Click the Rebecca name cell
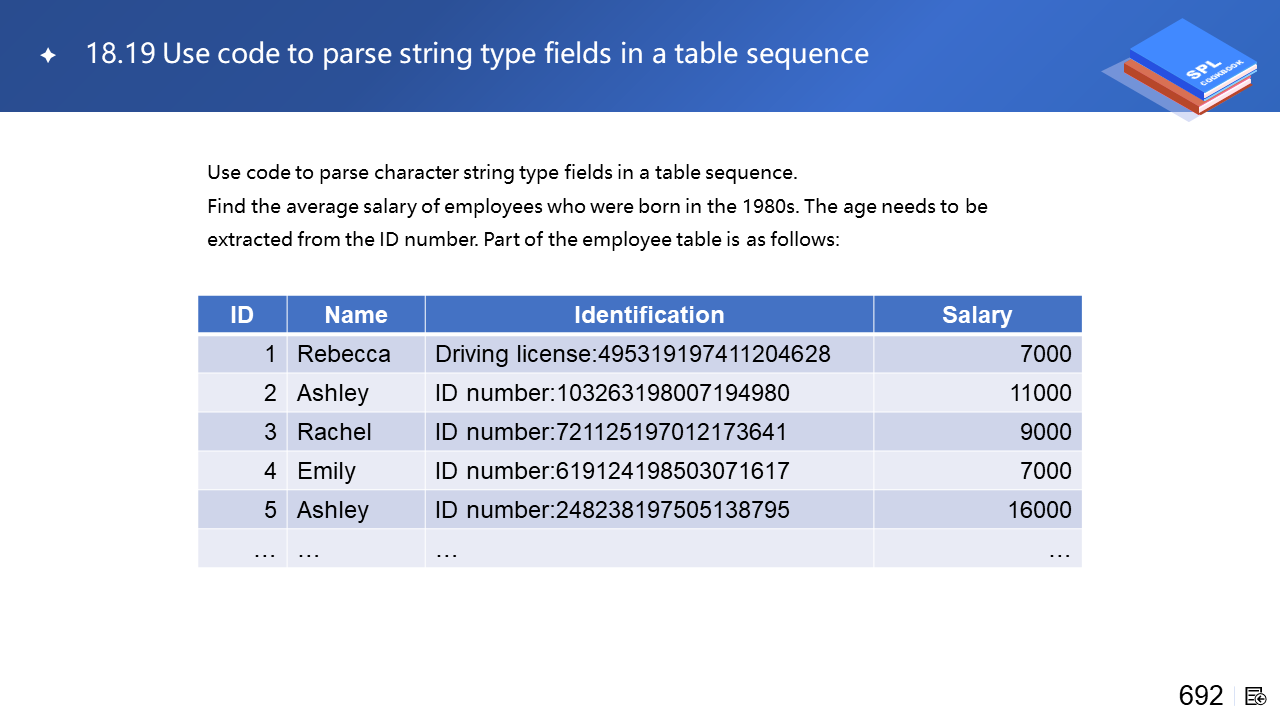This screenshot has width=1280, height=720. [x=344, y=354]
